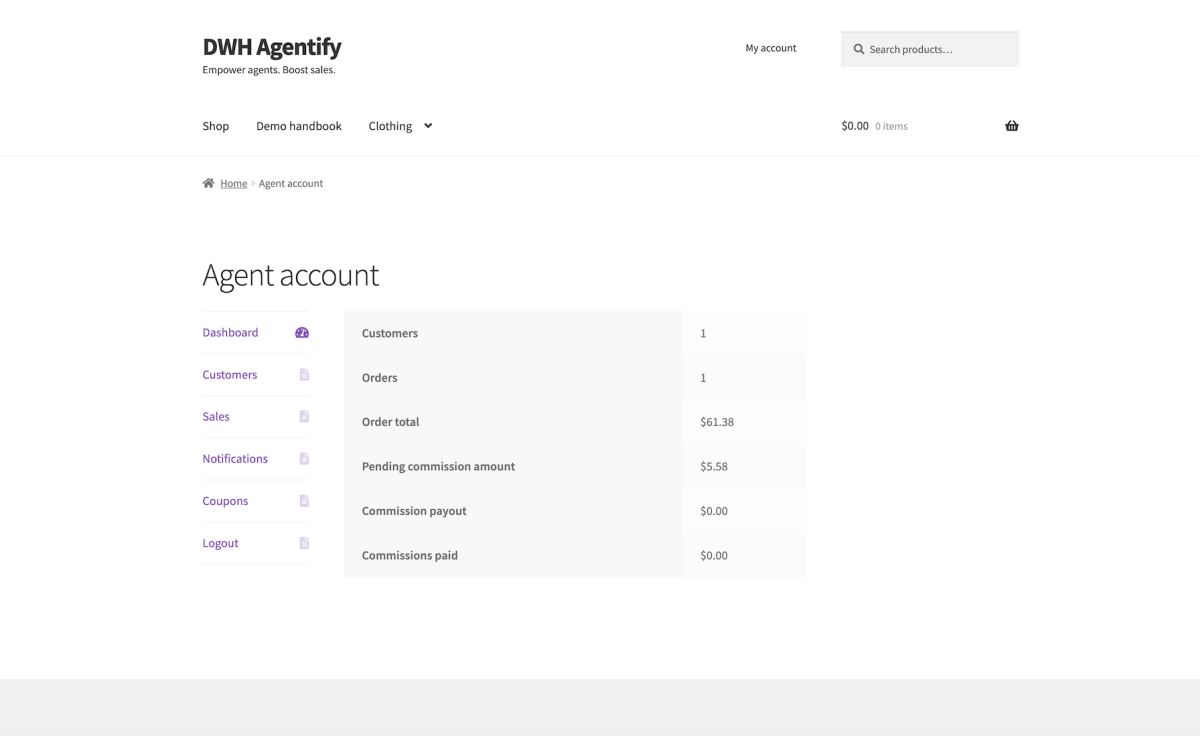The height and width of the screenshot is (736, 1200).
Task: Click the document icon beside Coupons
Action: (x=304, y=501)
